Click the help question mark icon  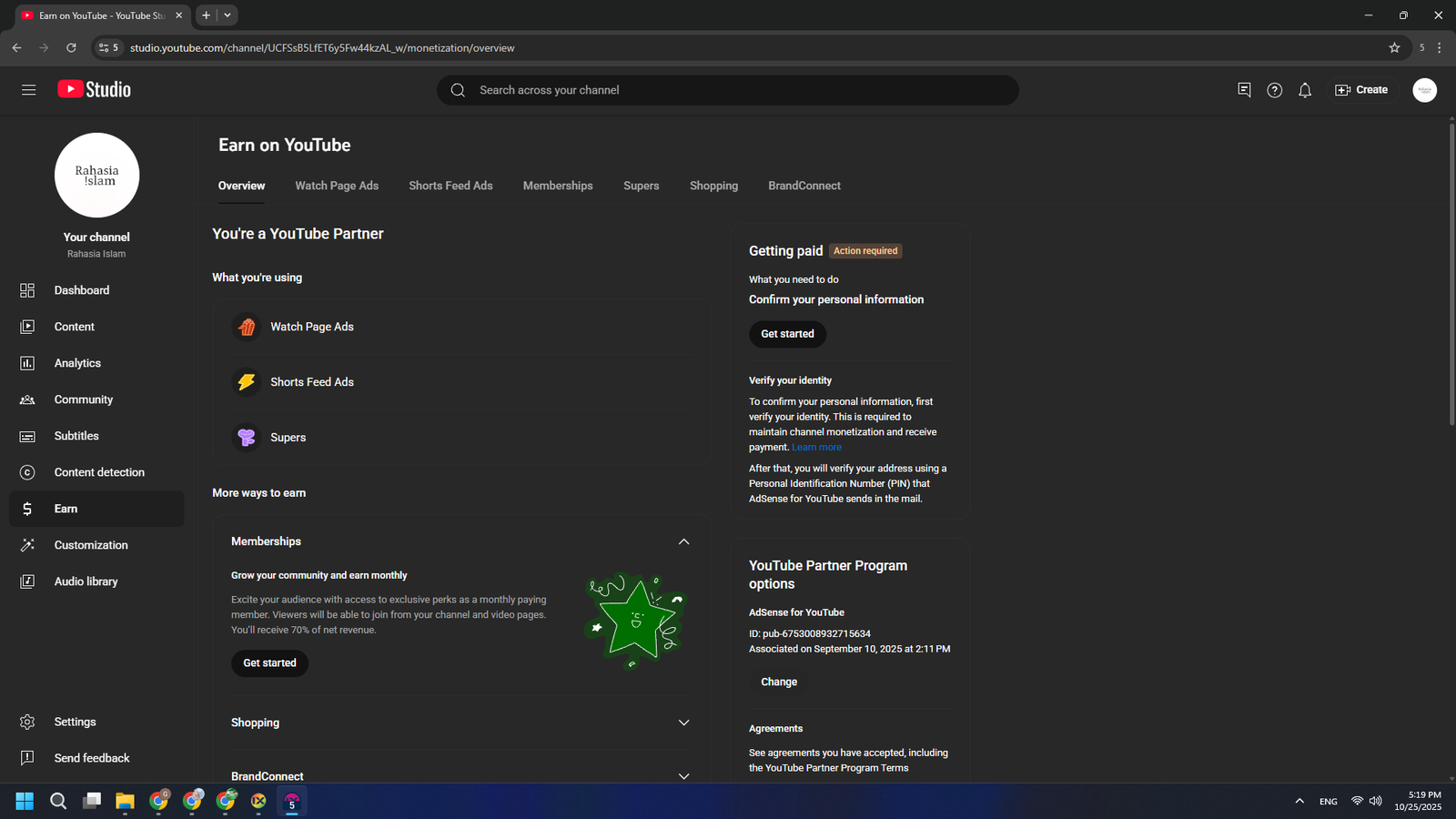[x=1274, y=90]
